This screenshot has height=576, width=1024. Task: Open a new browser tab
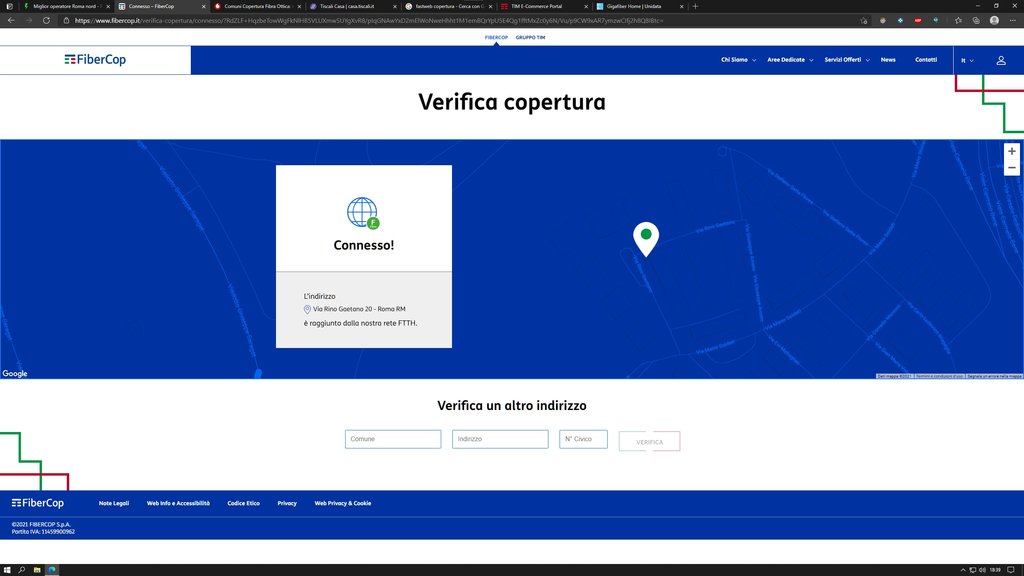[x=696, y=6]
